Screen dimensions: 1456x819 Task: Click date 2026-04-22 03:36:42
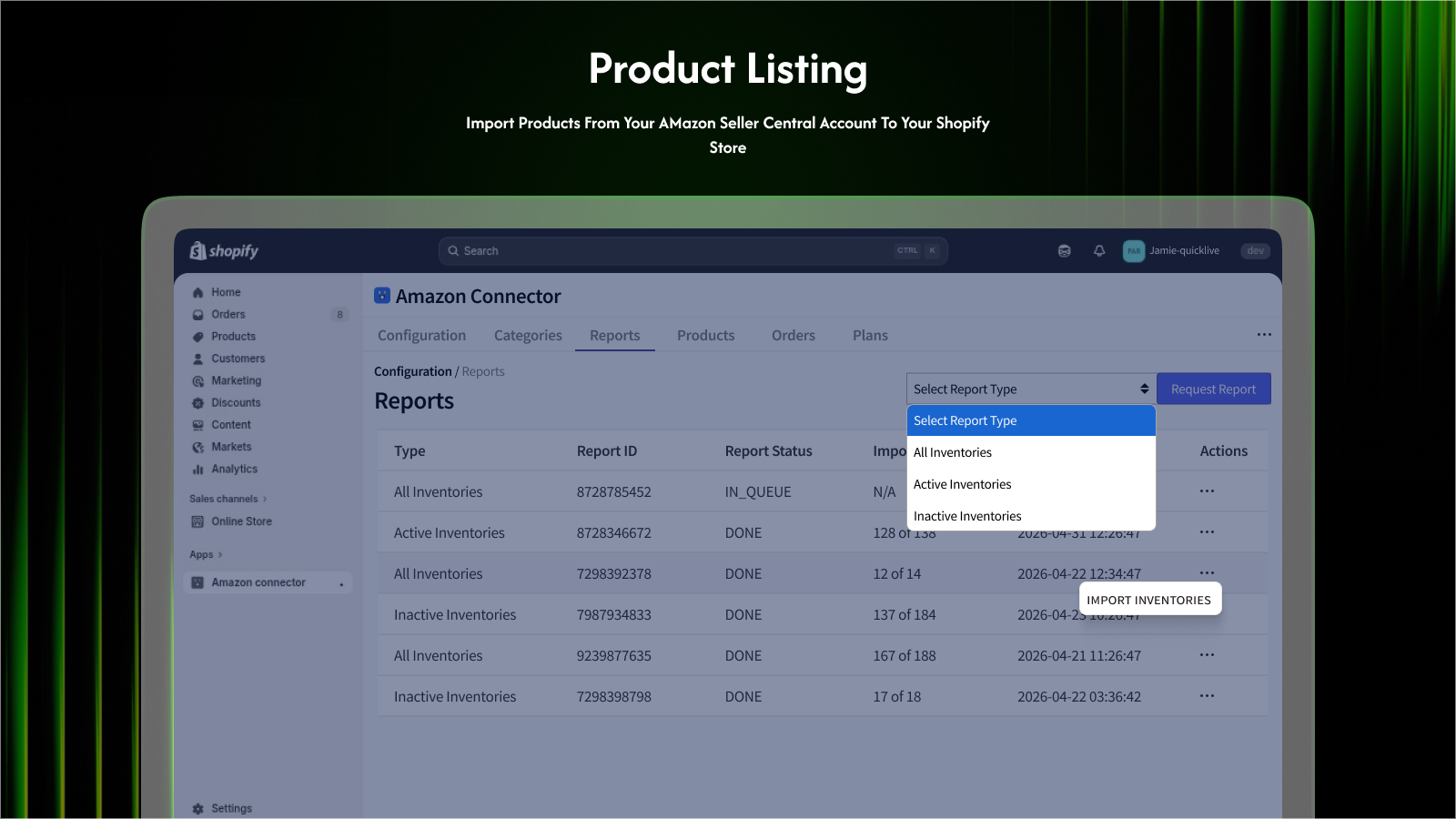pos(1079,696)
